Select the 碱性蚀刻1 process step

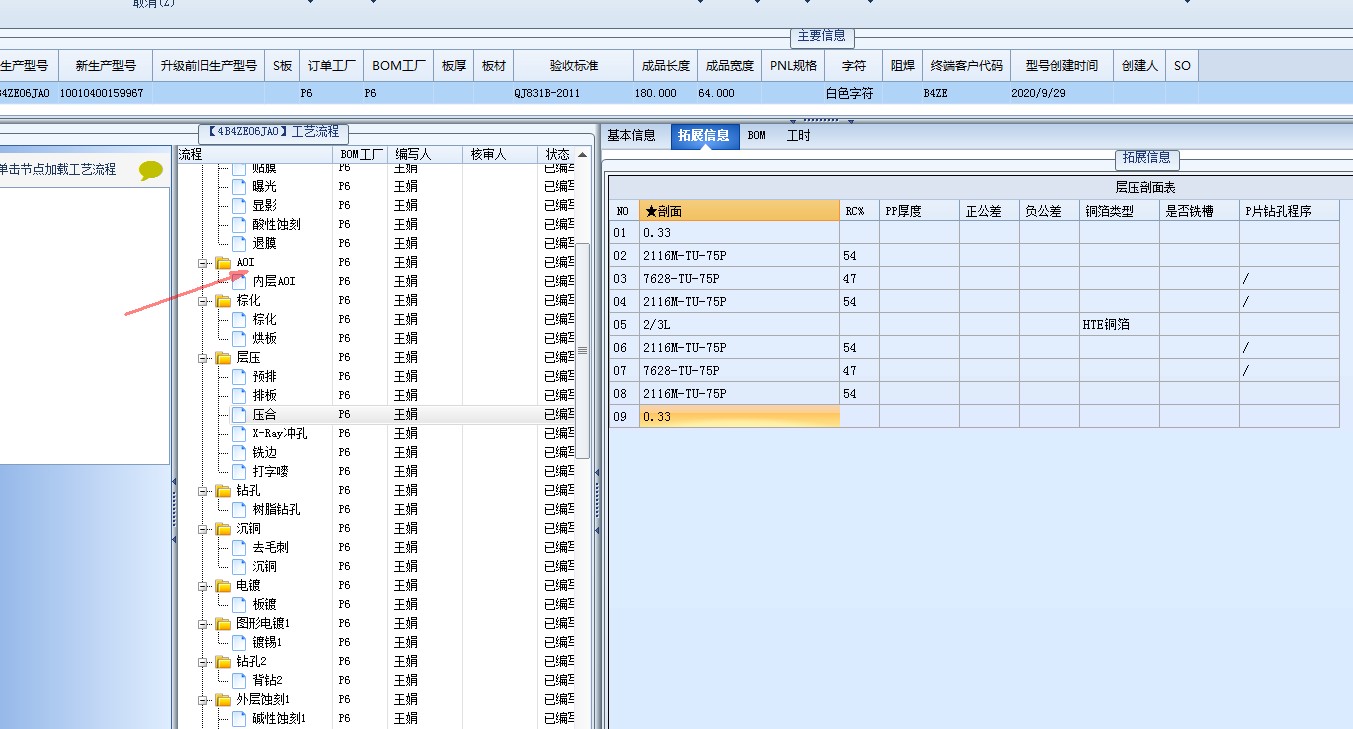[279, 718]
